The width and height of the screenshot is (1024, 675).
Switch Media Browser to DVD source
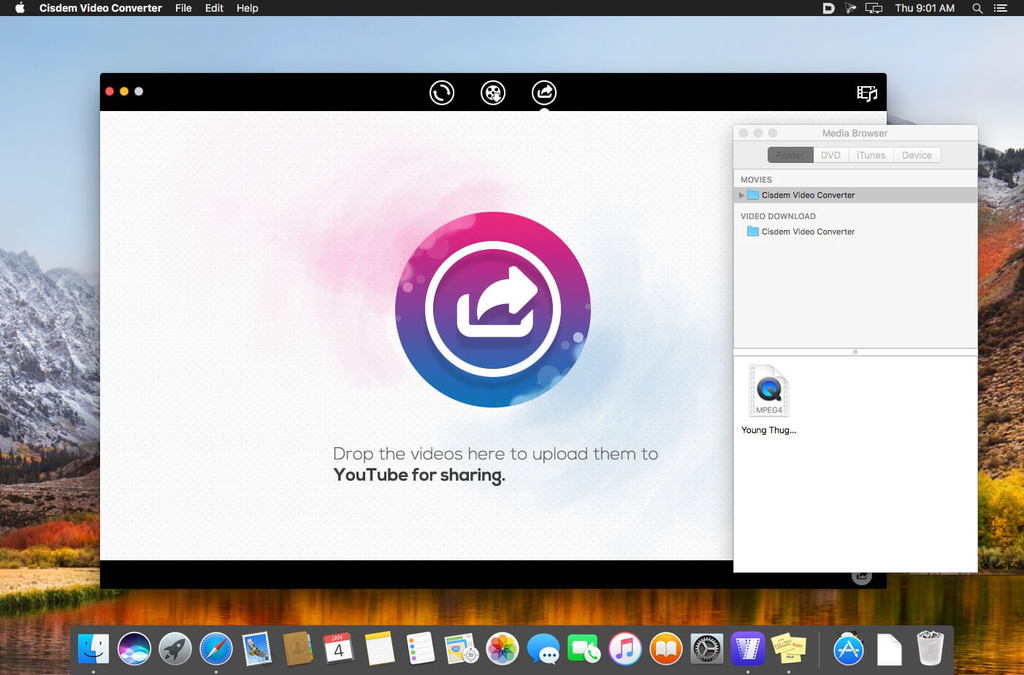tap(831, 155)
